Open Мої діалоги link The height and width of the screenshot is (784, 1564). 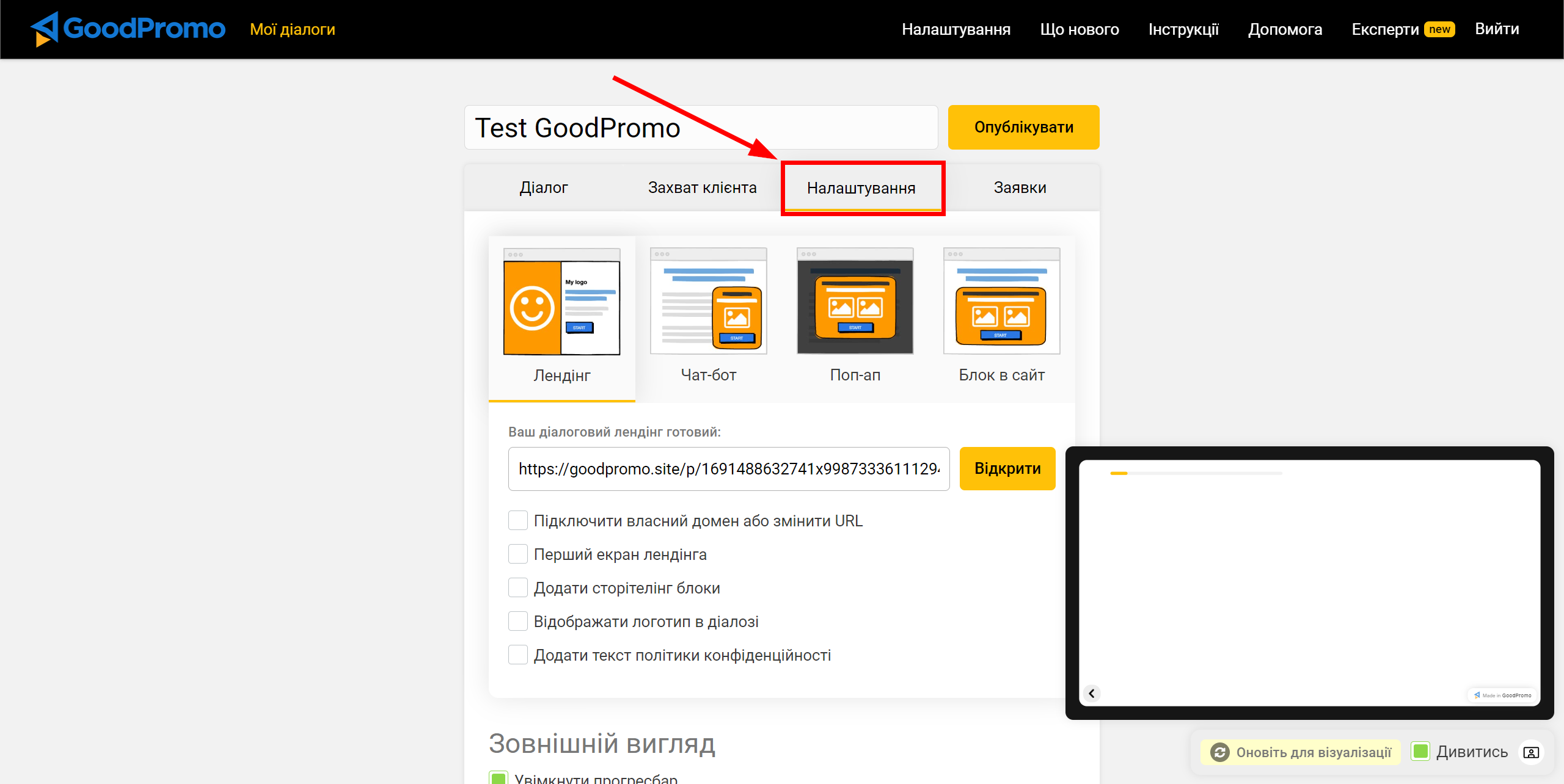(x=293, y=29)
